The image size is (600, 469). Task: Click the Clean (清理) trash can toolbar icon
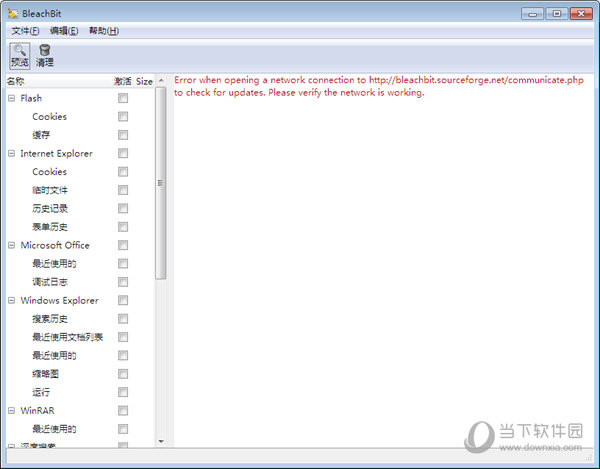(45, 56)
